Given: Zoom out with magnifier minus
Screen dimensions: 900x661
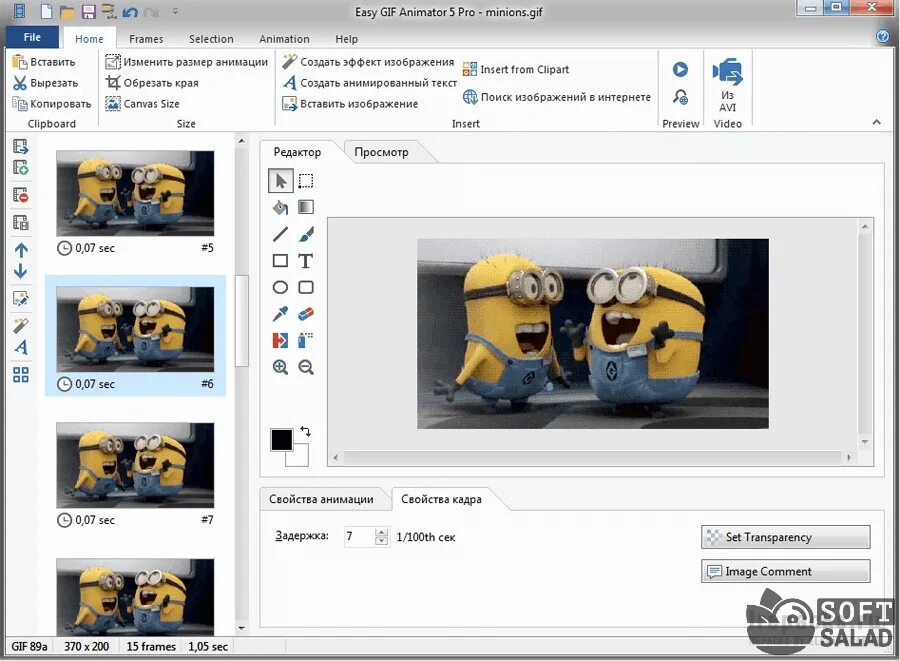Looking at the screenshot, I should 306,367.
